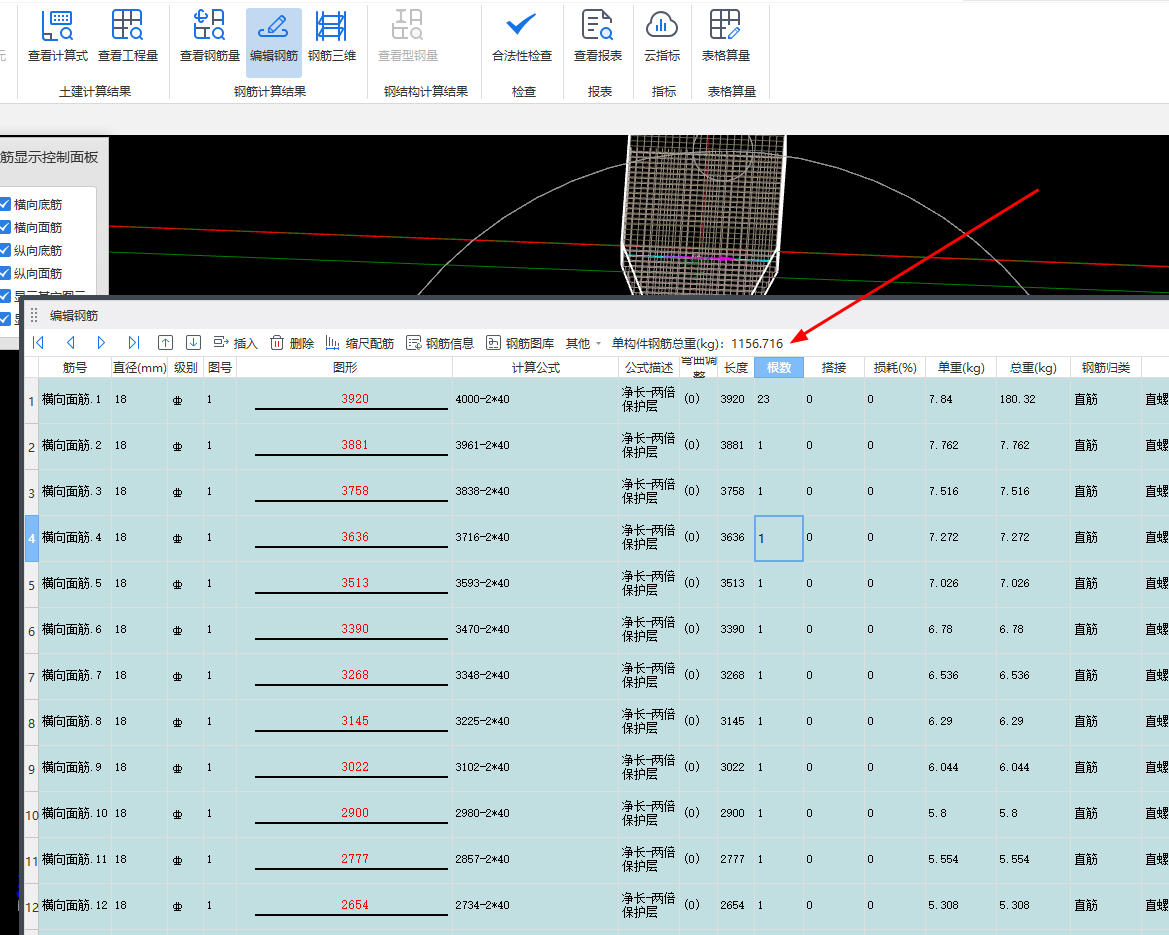Click 单构件钢筋总重 value 1156.716
The width and height of the screenshot is (1169, 935).
point(757,344)
